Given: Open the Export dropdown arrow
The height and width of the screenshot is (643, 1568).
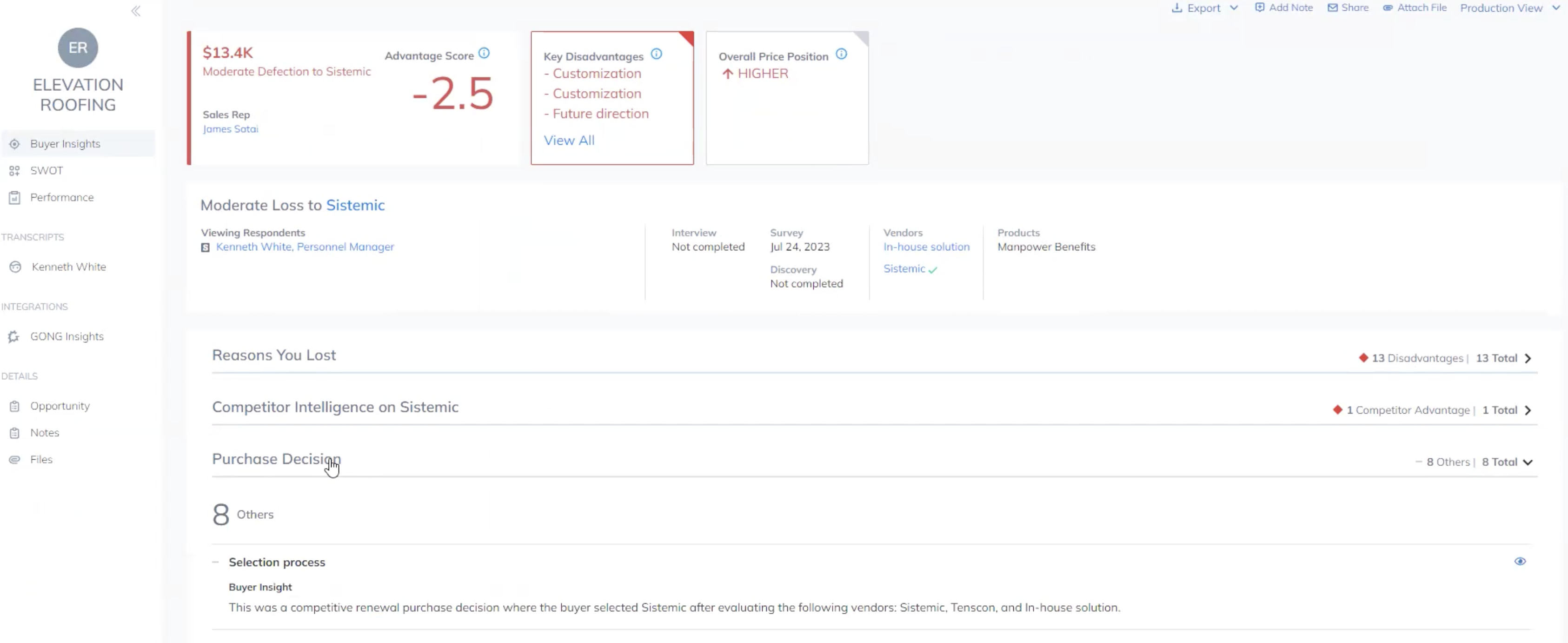Looking at the screenshot, I should 1234,8.
